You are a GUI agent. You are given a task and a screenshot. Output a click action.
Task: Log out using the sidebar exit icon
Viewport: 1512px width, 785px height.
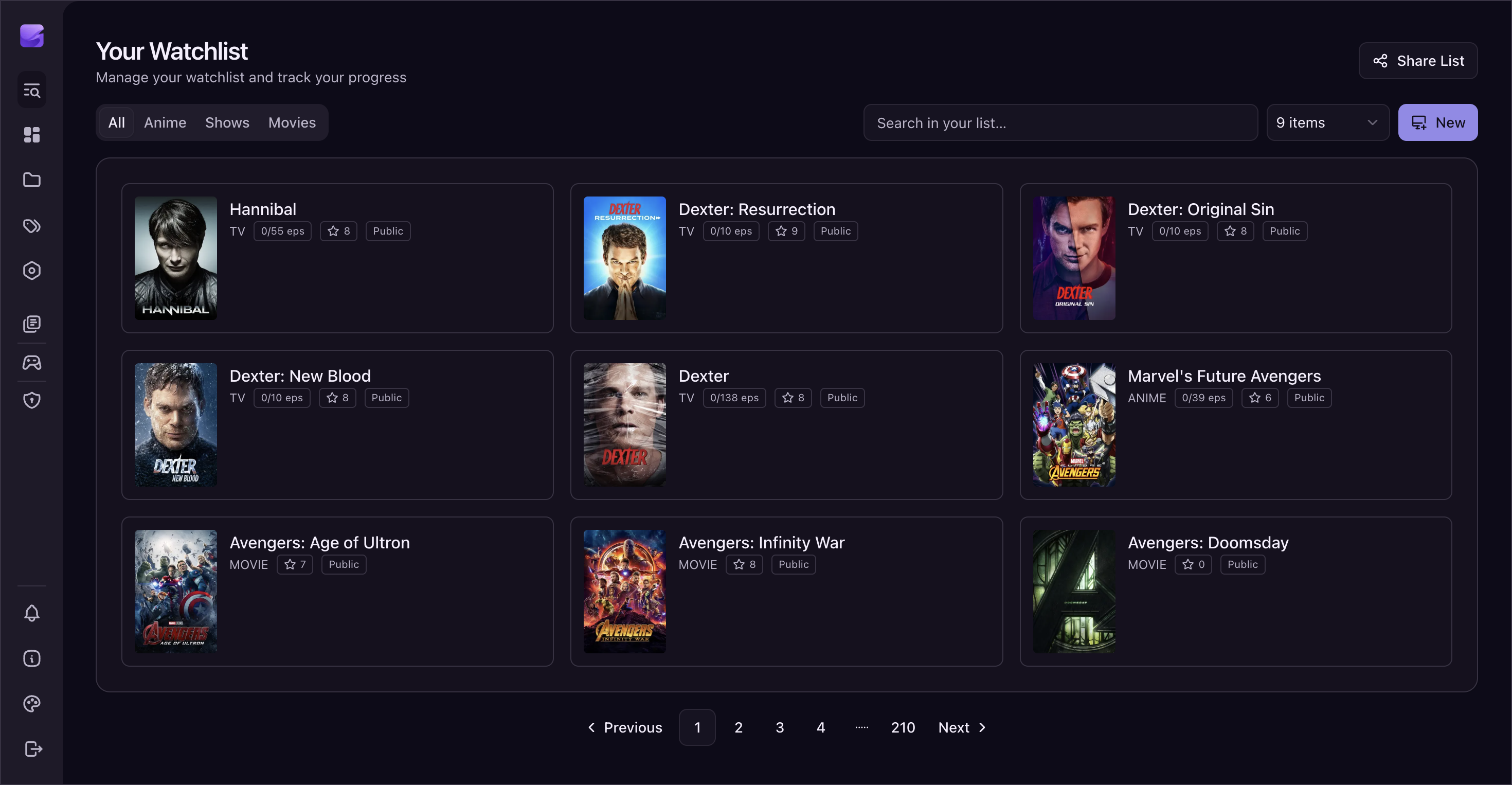32,749
